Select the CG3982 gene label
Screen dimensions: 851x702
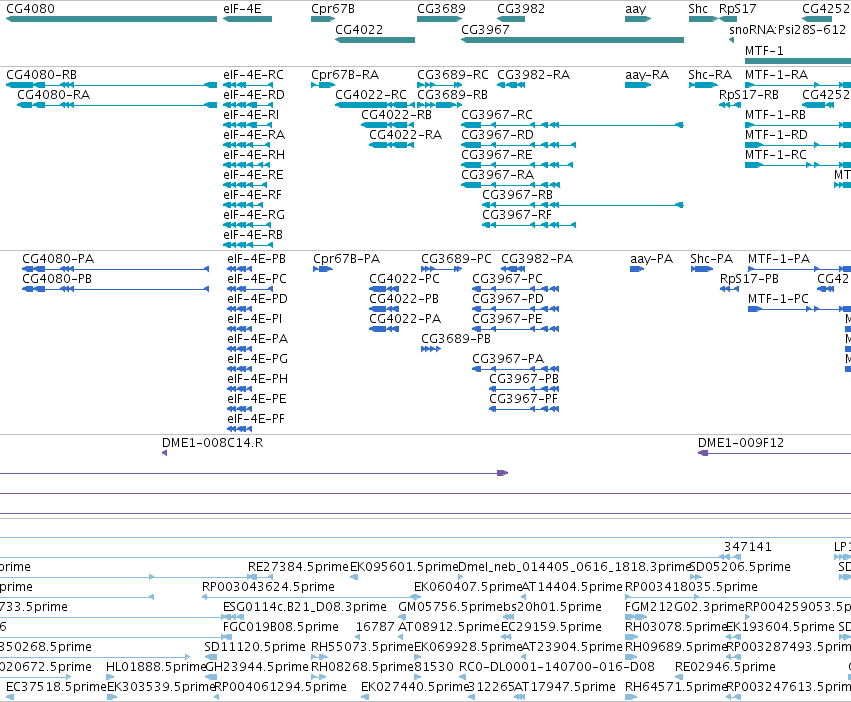point(521,9)
